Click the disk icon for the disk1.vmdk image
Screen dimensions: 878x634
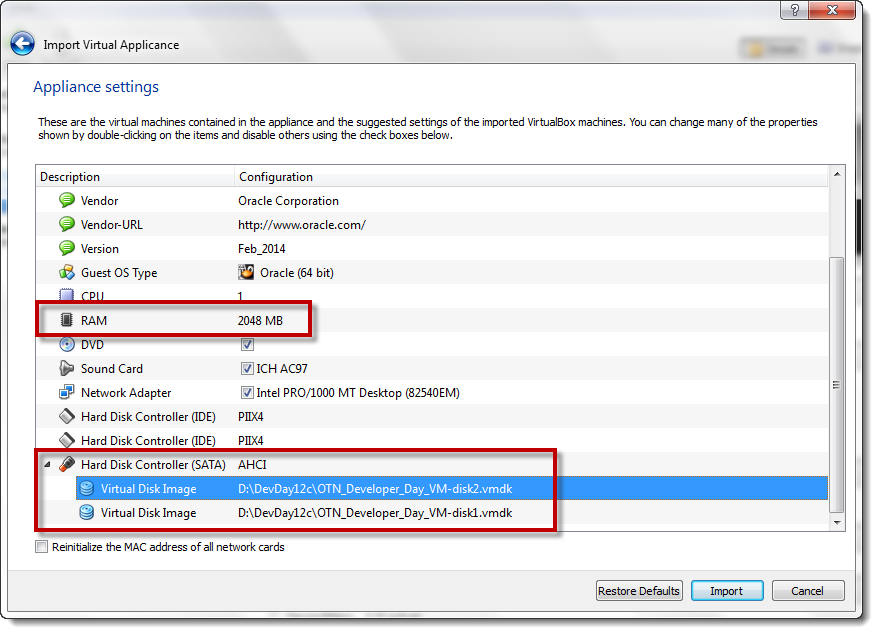87,512
